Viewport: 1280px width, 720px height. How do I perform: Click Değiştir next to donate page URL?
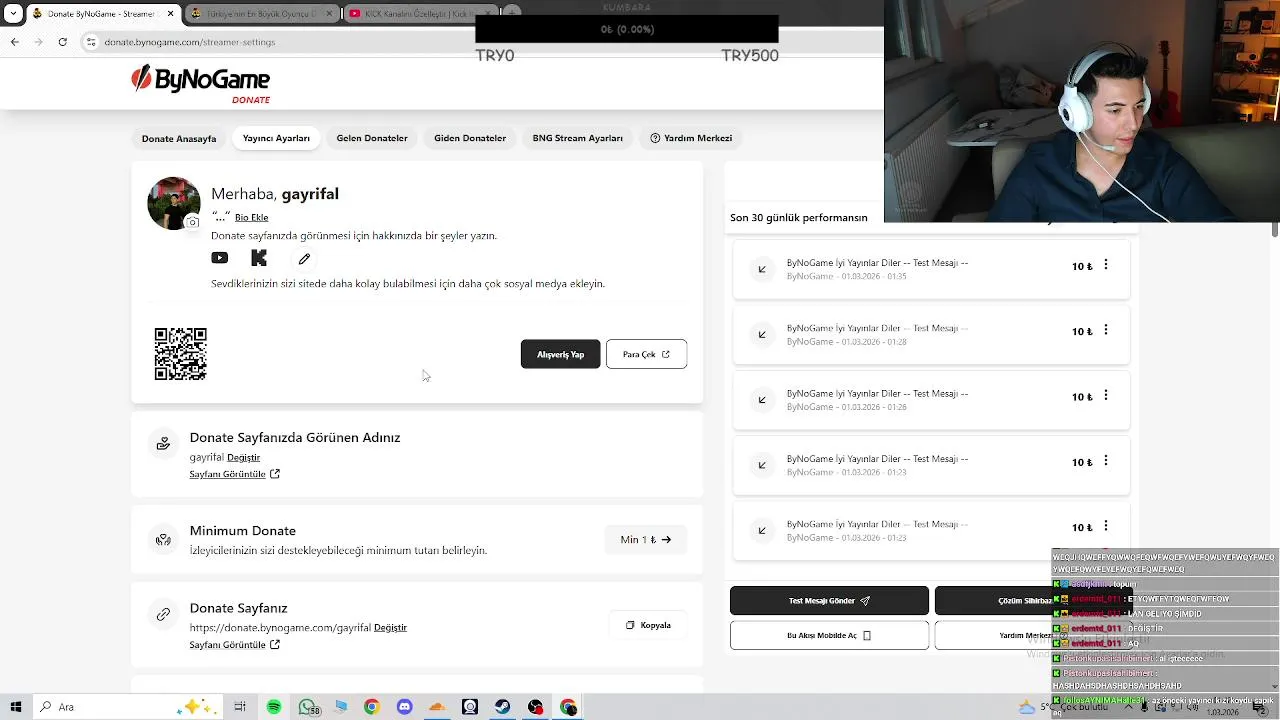pyautogui.click(x=390, y=627)
